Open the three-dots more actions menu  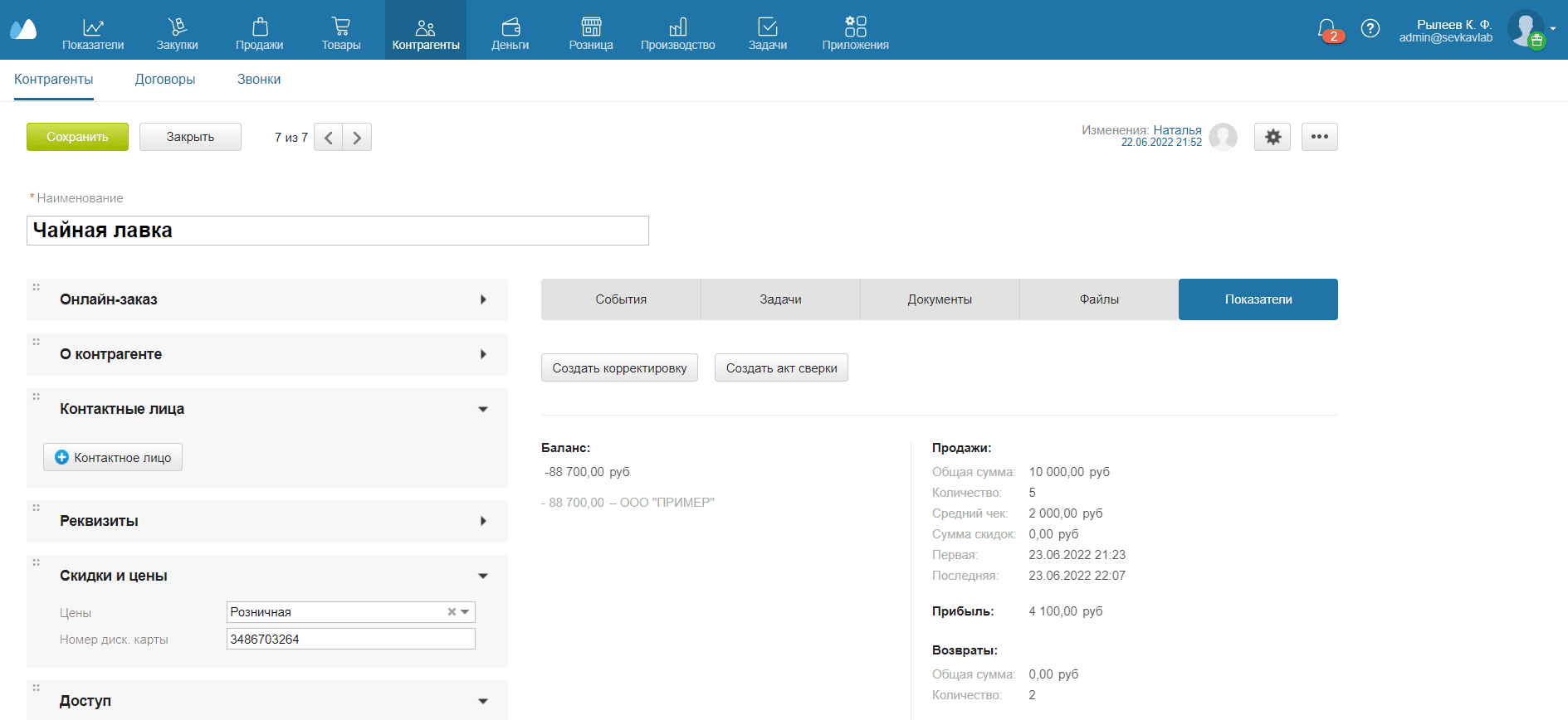coord(1319,137)
